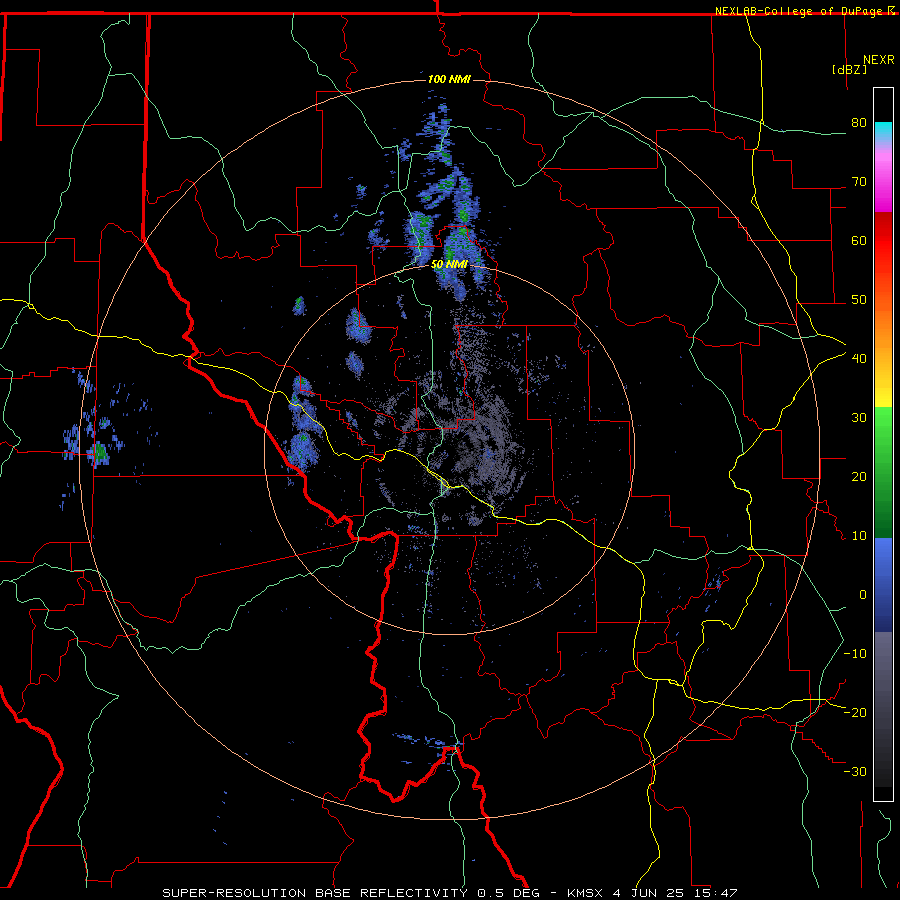Image resolution: width=900 pixels, height=900 pixels.
Task: Click the blue segment of the color bar
Action: (x=883, y=585)
